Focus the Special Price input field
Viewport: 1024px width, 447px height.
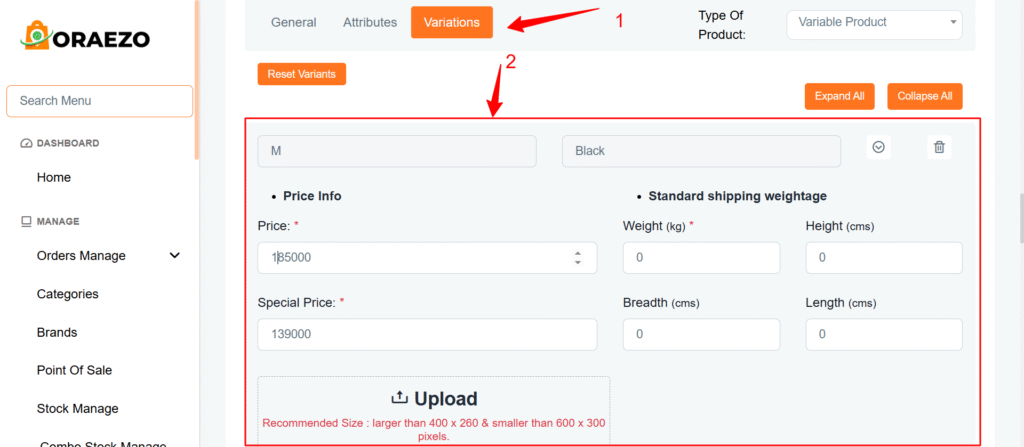427,335
